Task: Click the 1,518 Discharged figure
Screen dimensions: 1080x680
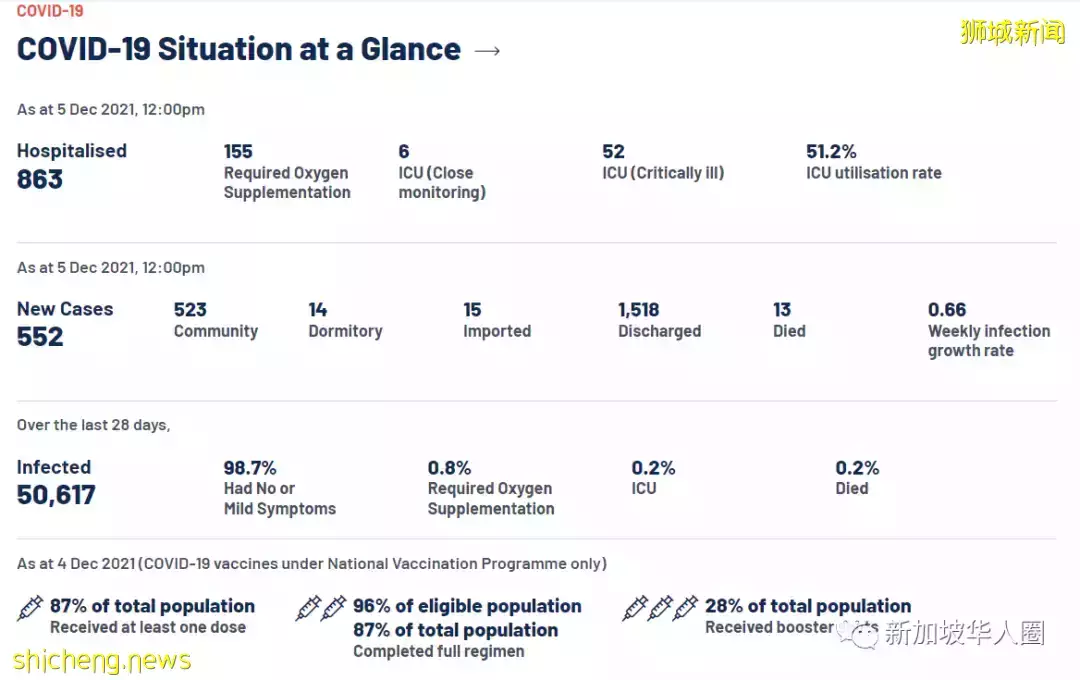Action: coord(659,320)
